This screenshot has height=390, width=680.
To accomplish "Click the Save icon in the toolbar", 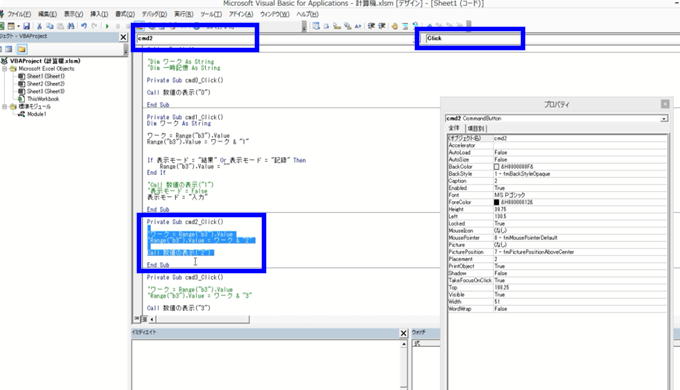I will coord(26,26).
